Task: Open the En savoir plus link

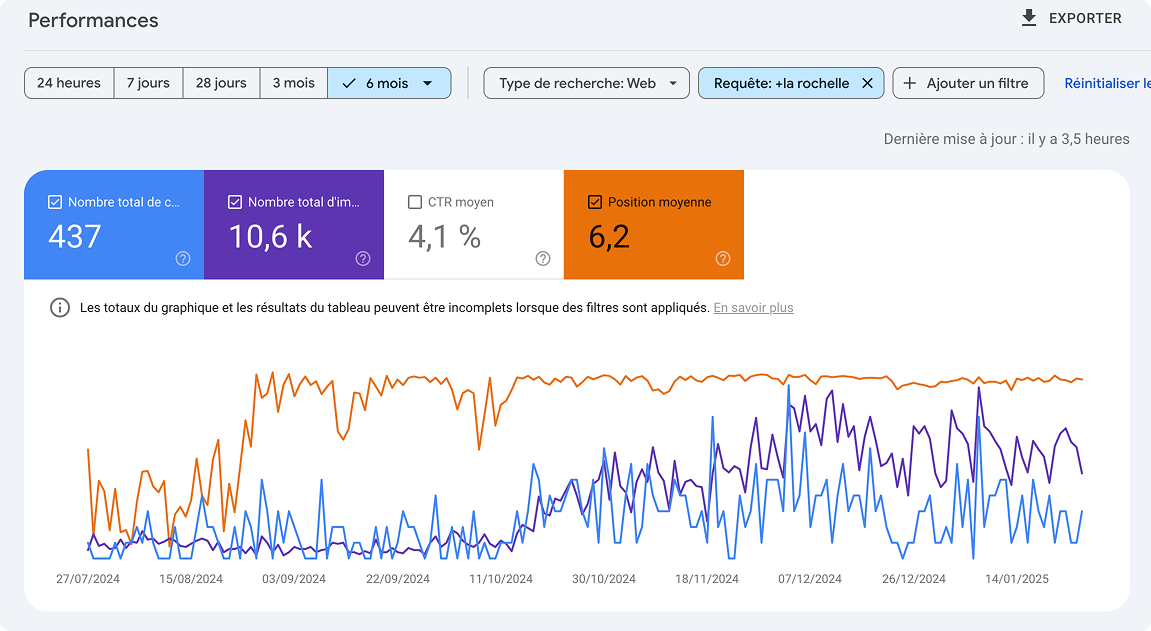Action: click(753, 308)
